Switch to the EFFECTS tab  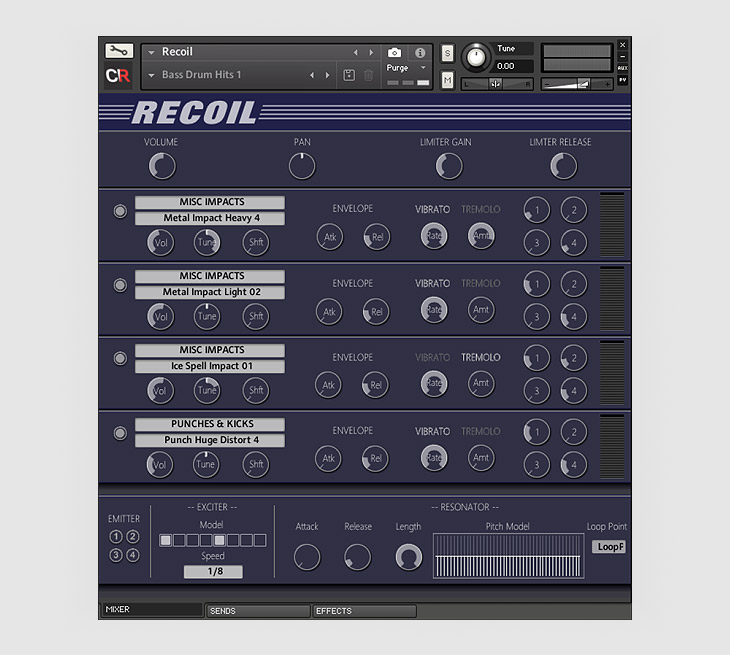pos(364,611)
